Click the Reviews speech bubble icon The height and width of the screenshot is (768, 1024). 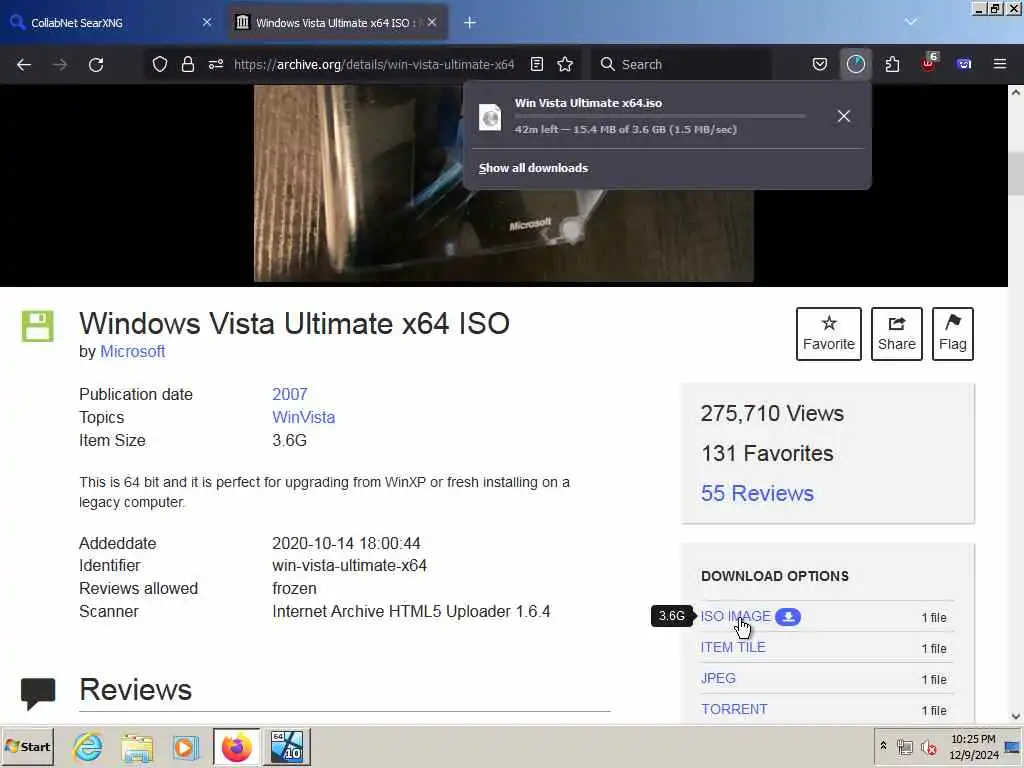click(38, 694)
